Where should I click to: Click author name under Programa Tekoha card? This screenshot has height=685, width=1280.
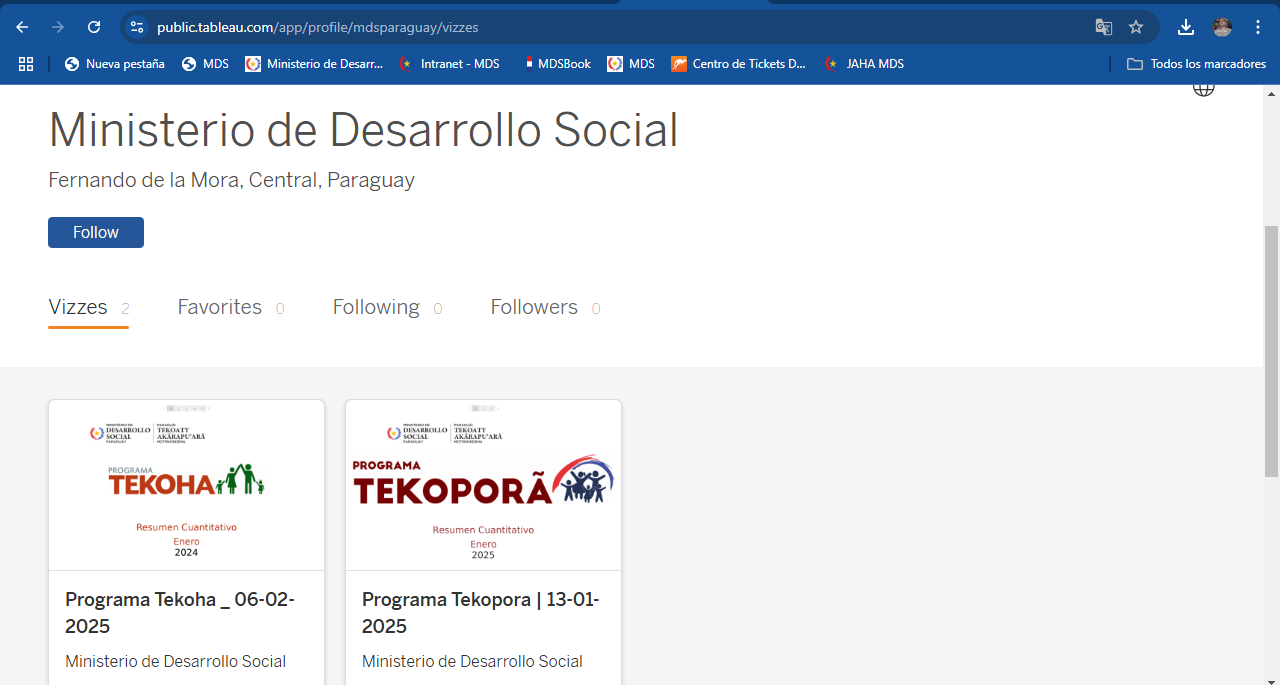[x=176, y=661]
